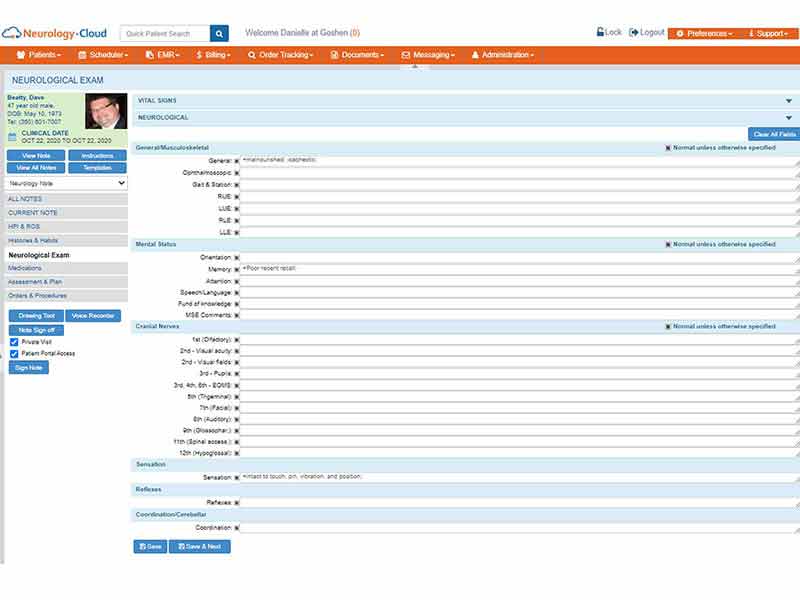
Task: Click the small icon beside Sensation field
Action: pos(236,478)
